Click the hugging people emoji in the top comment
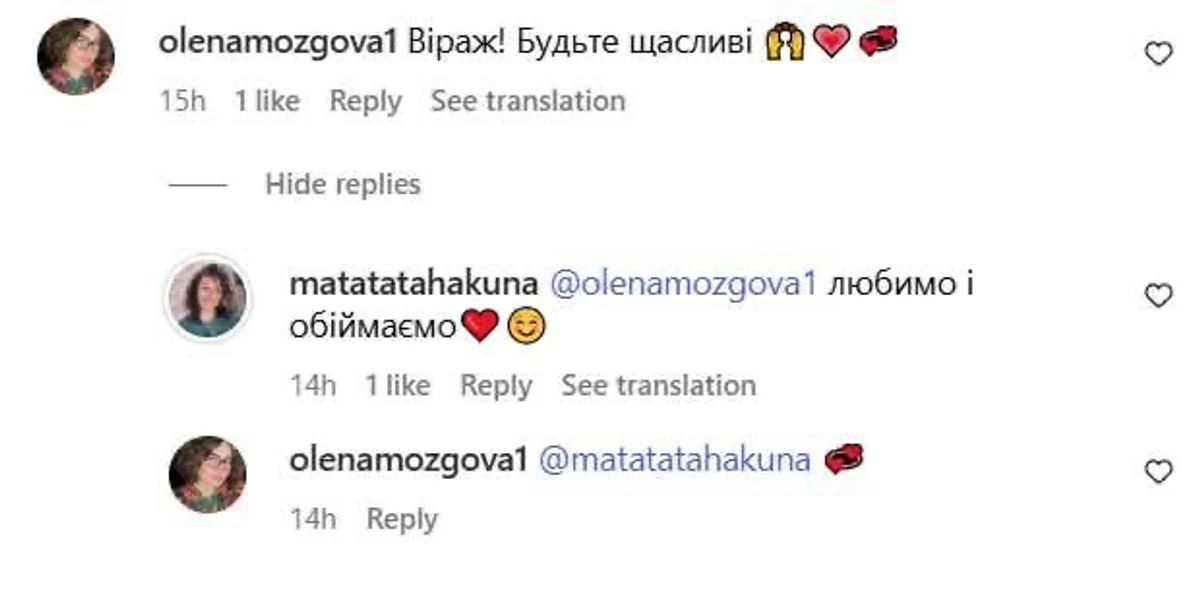Image resolution: width=1200 pixels, height=594 pixels. pyautogui.click(x=786, y=44)
